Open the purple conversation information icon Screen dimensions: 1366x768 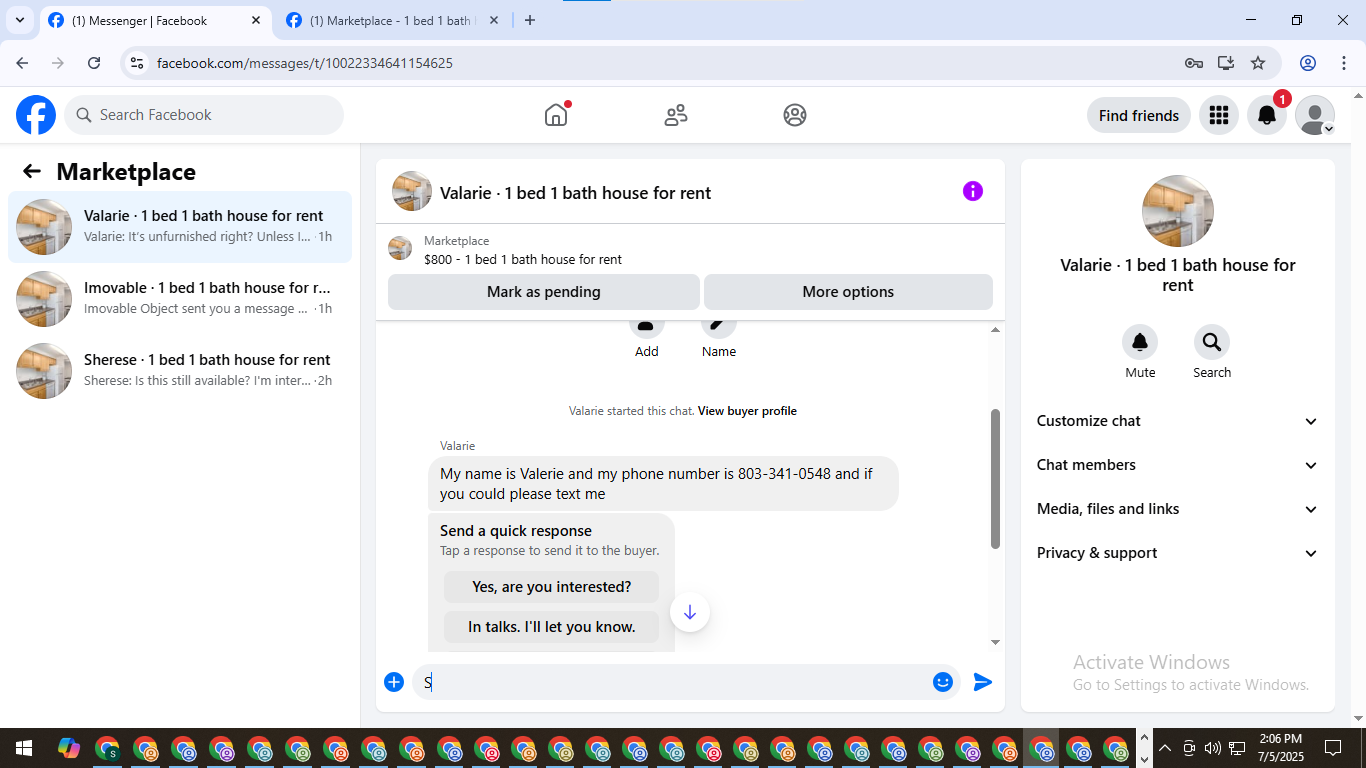(973, 191)
